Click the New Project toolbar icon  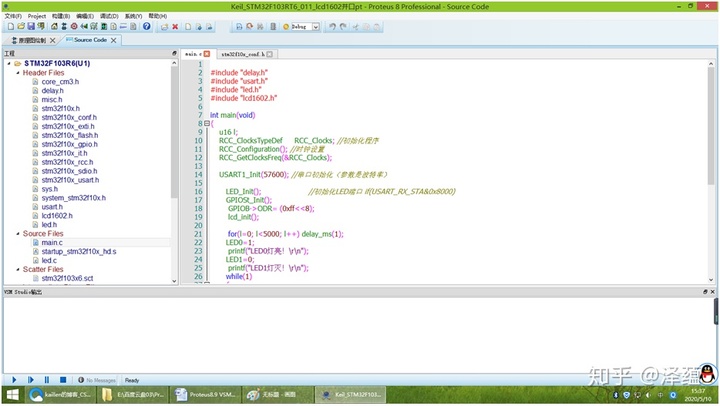(x=11, y=27)
